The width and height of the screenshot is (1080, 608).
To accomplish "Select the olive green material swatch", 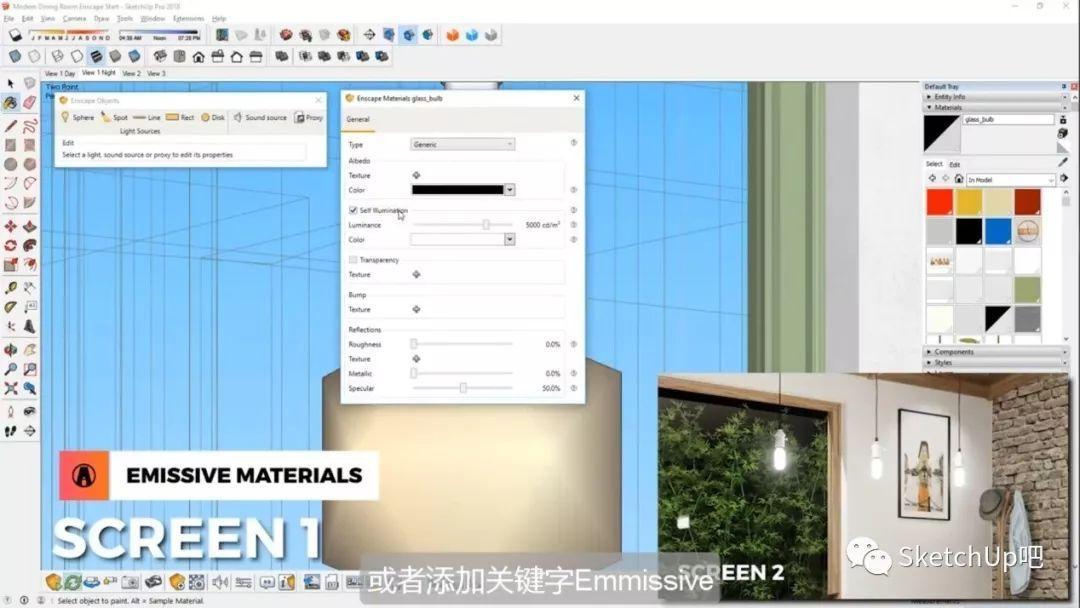I will 1027,290.
